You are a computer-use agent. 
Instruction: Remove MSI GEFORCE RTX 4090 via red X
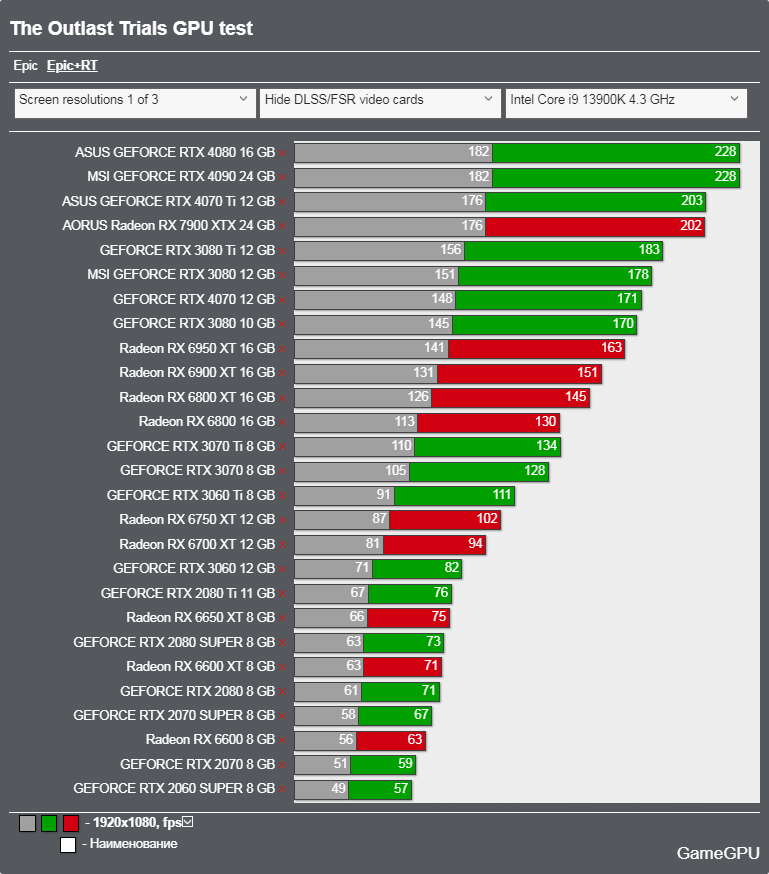pos(283,177)
